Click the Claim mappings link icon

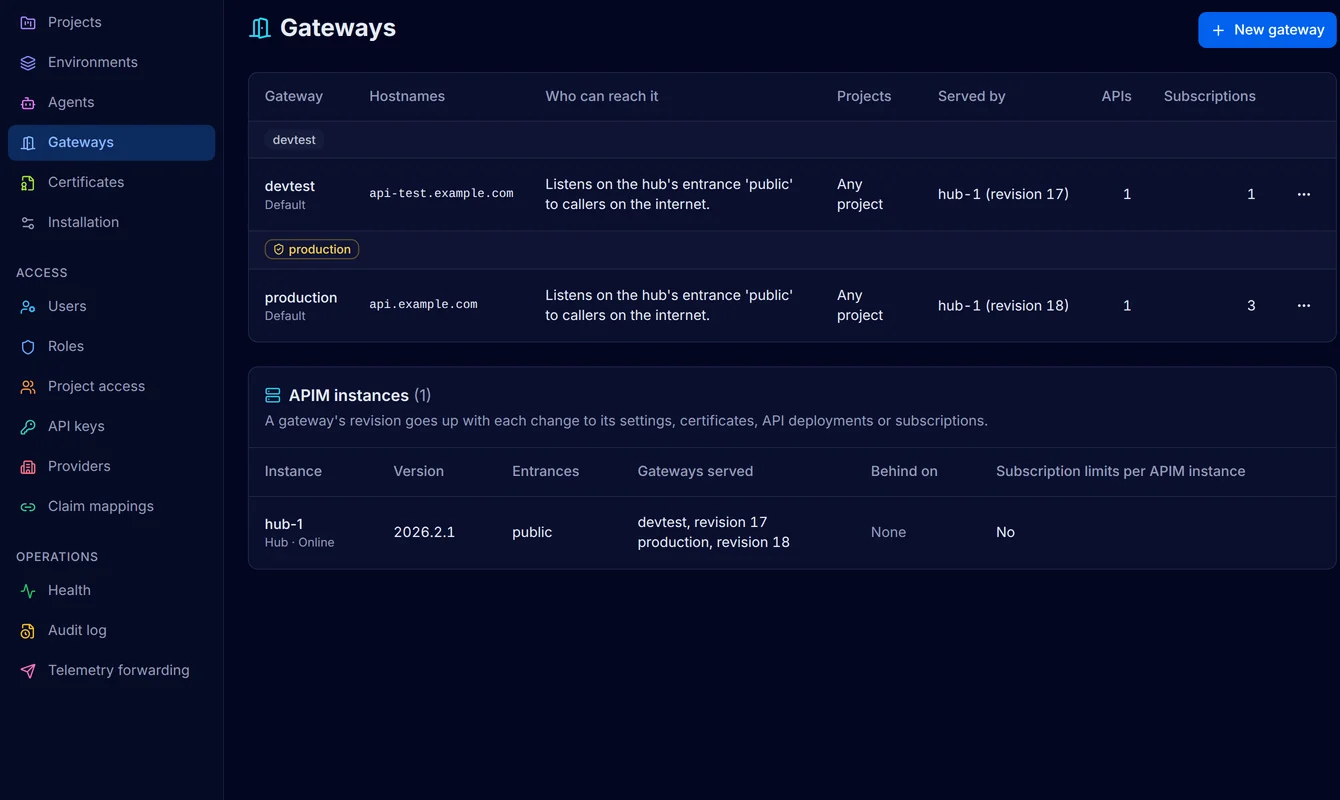coord(28,506)
